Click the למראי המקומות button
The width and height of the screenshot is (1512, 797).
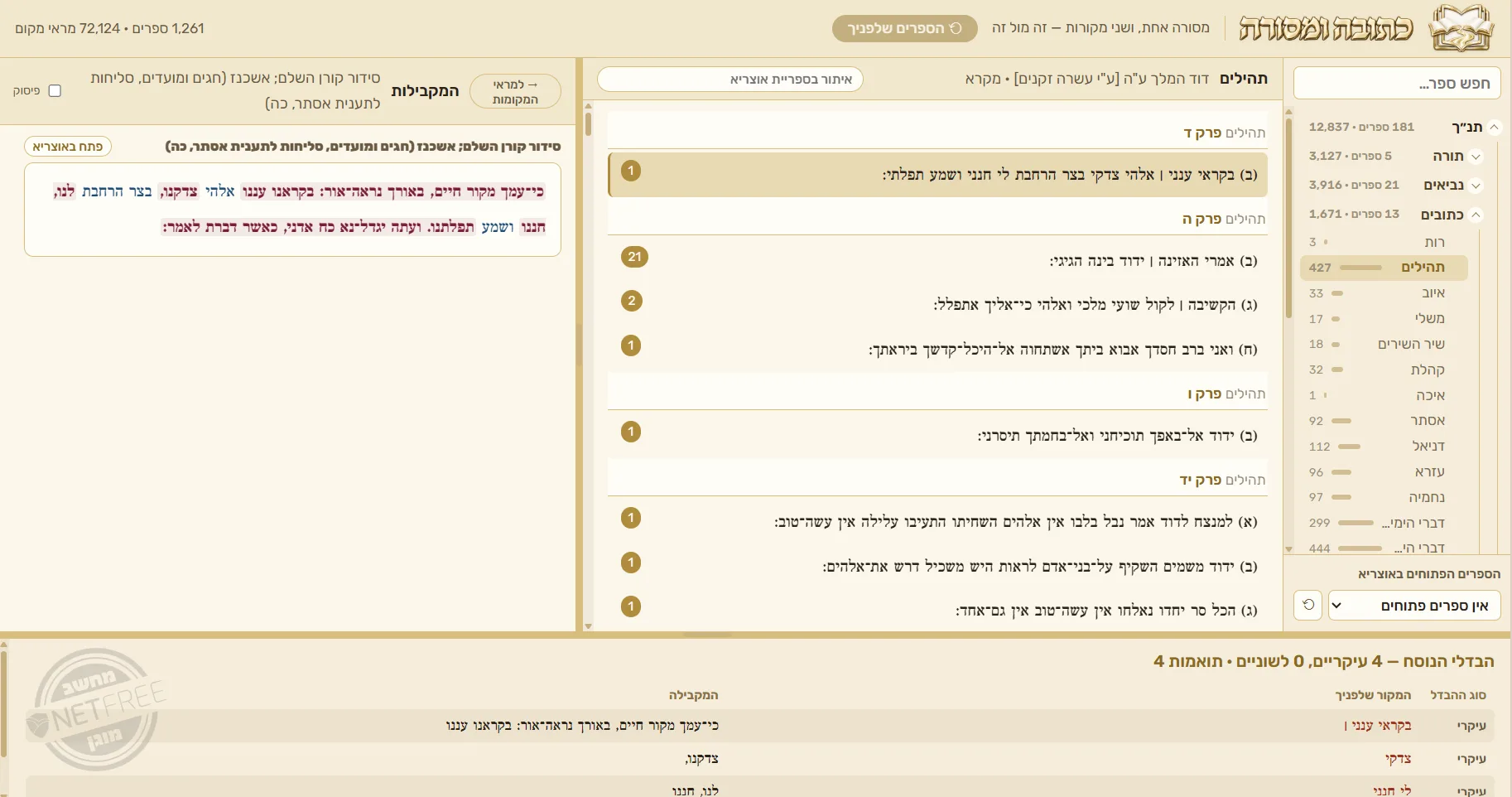pyautogui.click(x=515, y=91)
